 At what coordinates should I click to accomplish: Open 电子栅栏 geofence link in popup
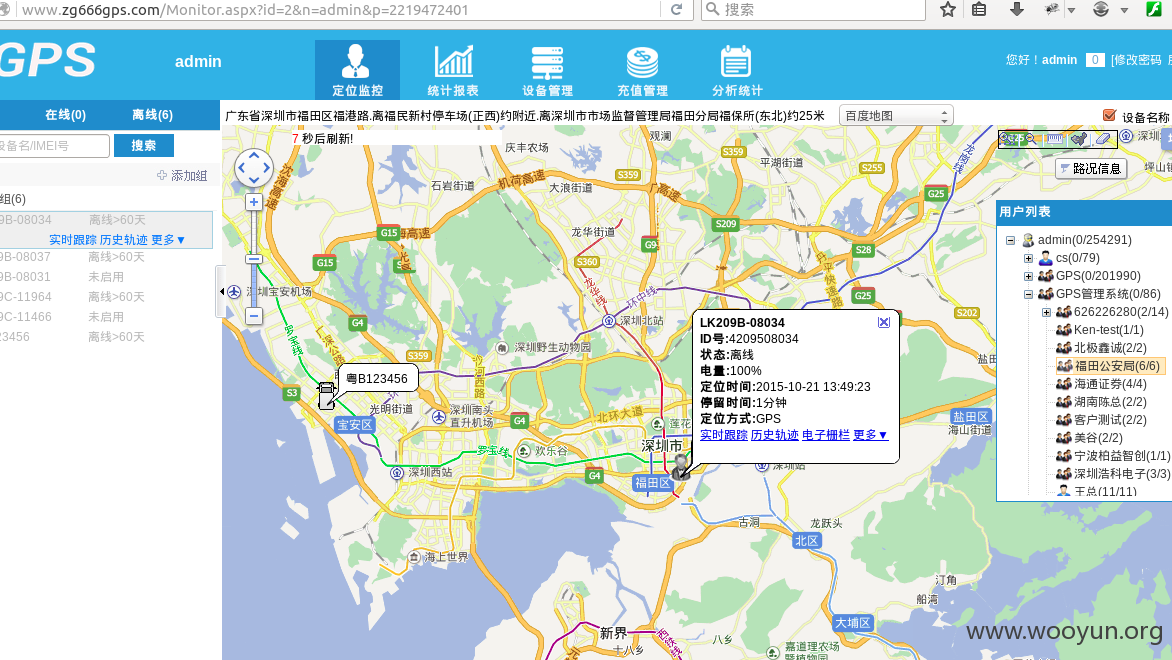(x=825, y=434)
